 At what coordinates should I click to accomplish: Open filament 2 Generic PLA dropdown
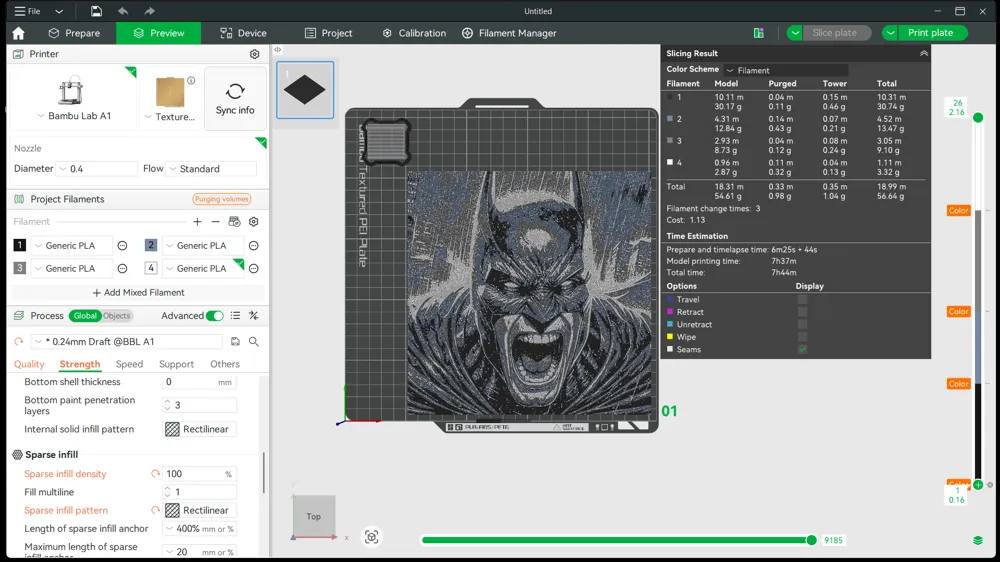coord(203,246)
